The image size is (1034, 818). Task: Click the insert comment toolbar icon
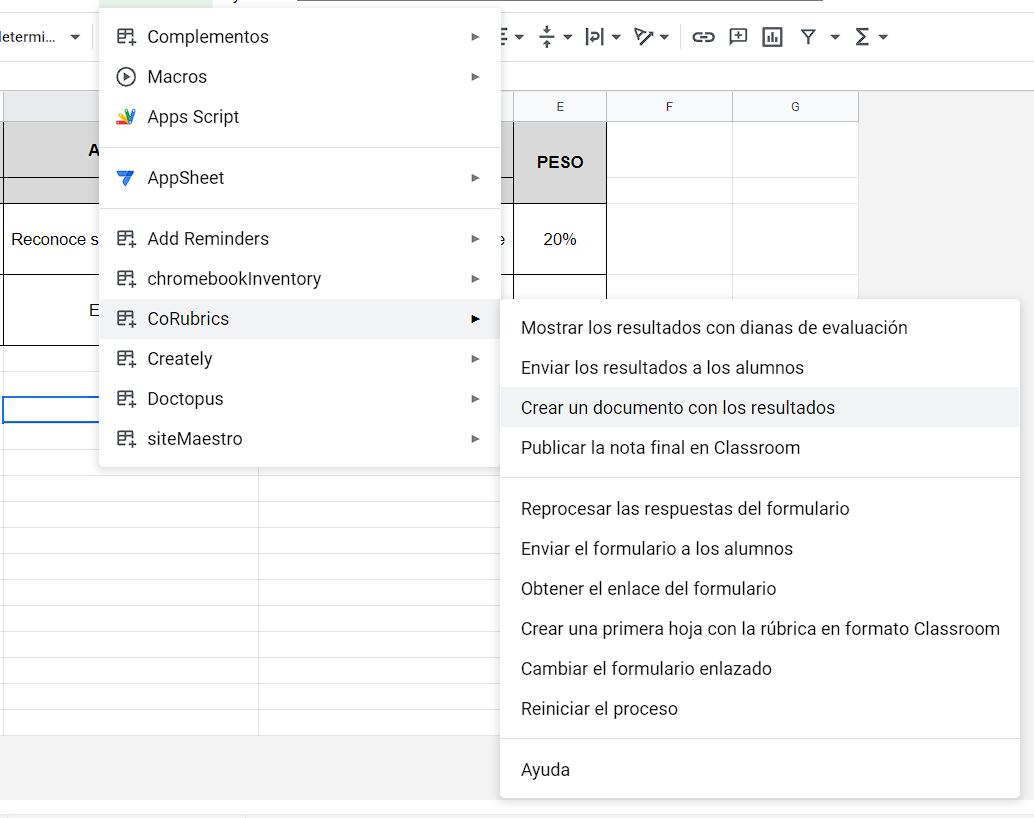click(x=738, y=37)
